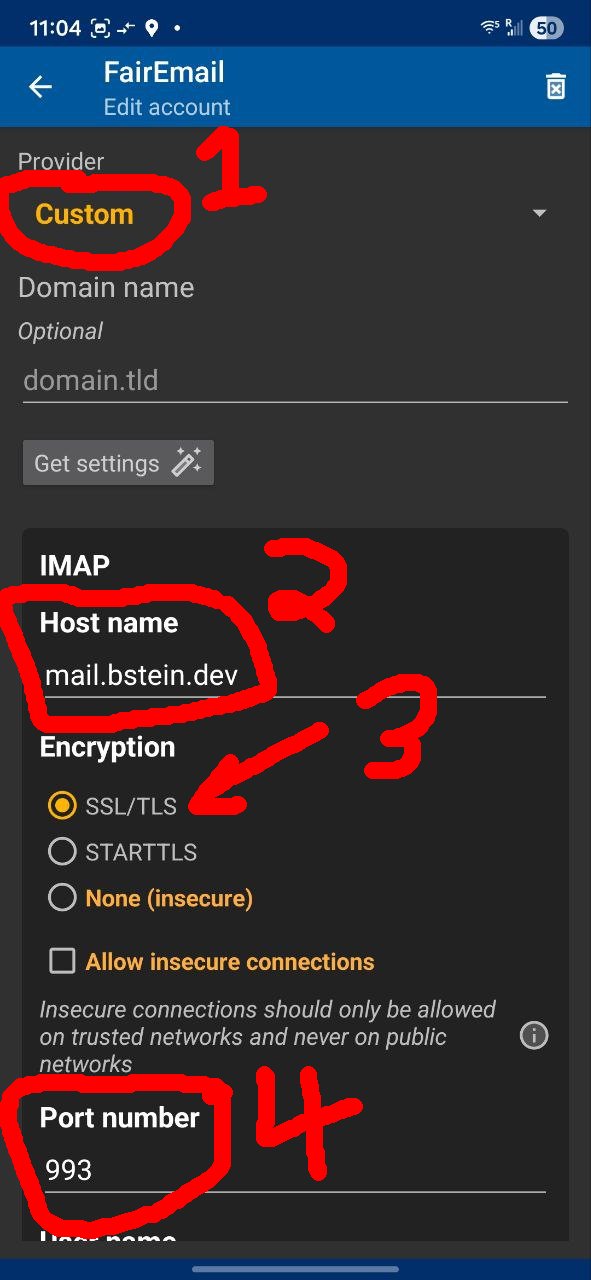Focus the domain.tld input field
This screenshot has width=591, height=1280.
295,381
